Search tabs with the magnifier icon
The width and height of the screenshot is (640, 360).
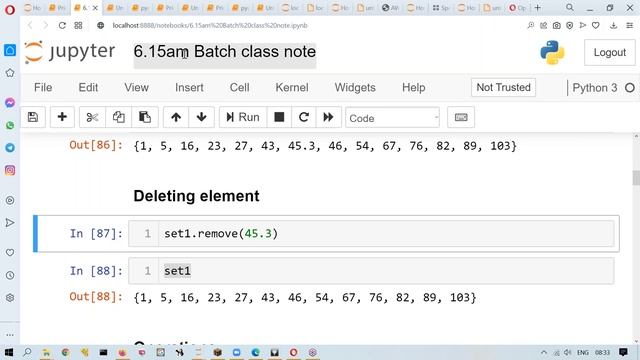tap(570, 8)
